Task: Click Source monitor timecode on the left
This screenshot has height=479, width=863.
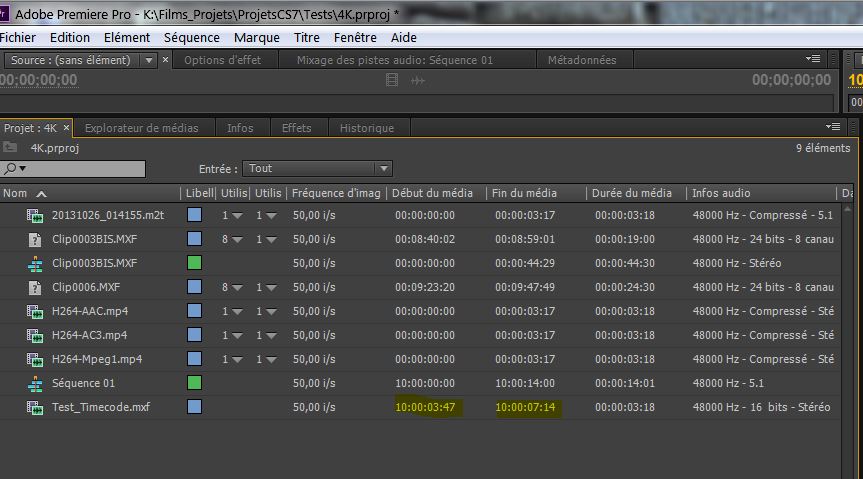Action: point(39,80)
